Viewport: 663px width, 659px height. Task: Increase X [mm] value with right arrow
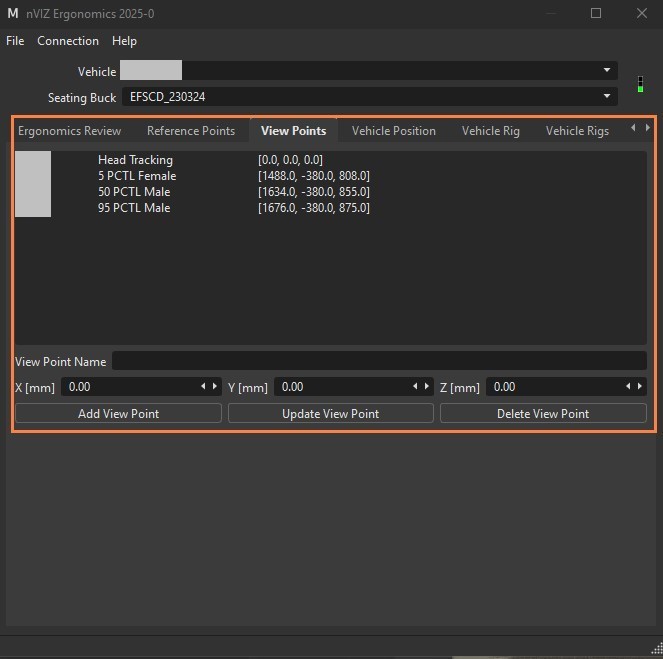pyautogui.click(x=215, y=386)
